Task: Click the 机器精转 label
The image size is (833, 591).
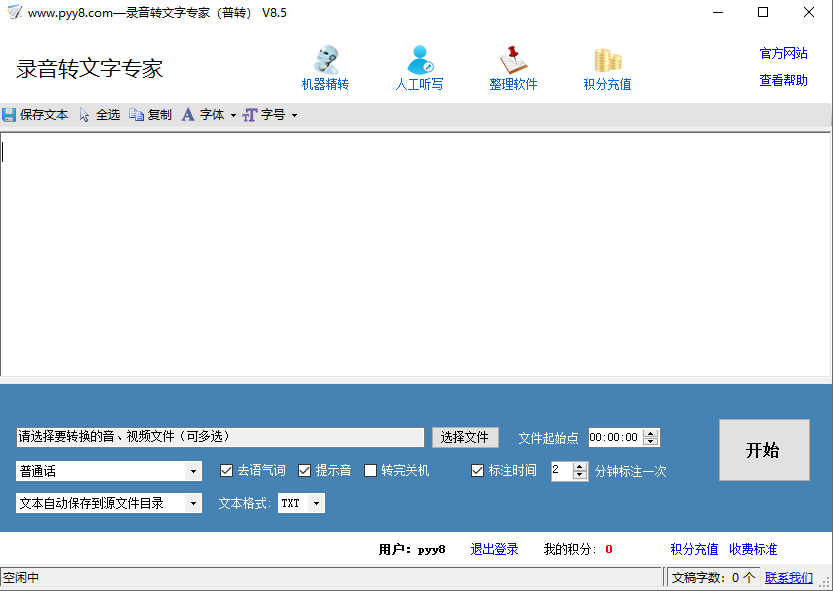Action: point(326,84)
